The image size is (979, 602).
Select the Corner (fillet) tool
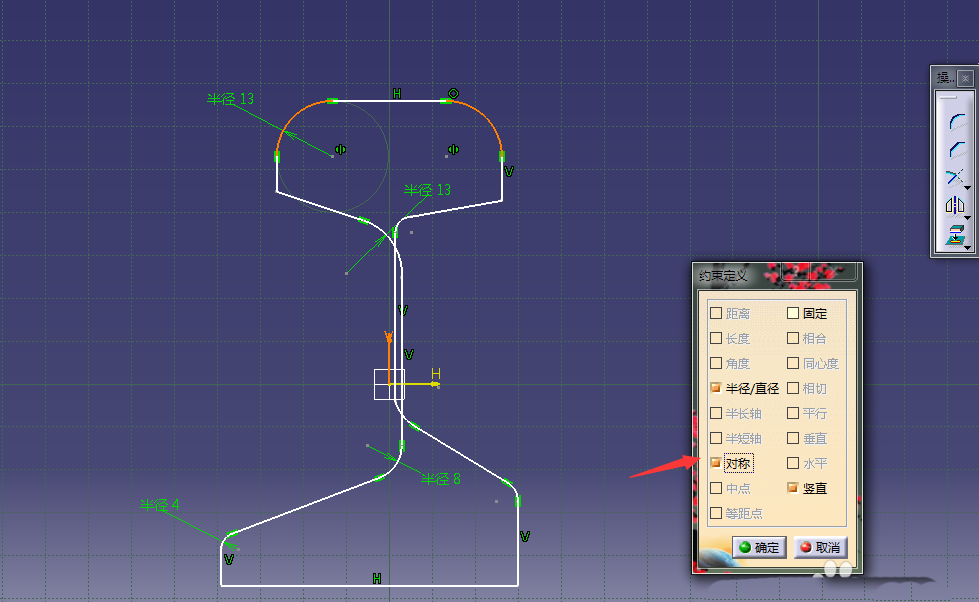click(x=956, y=121)
